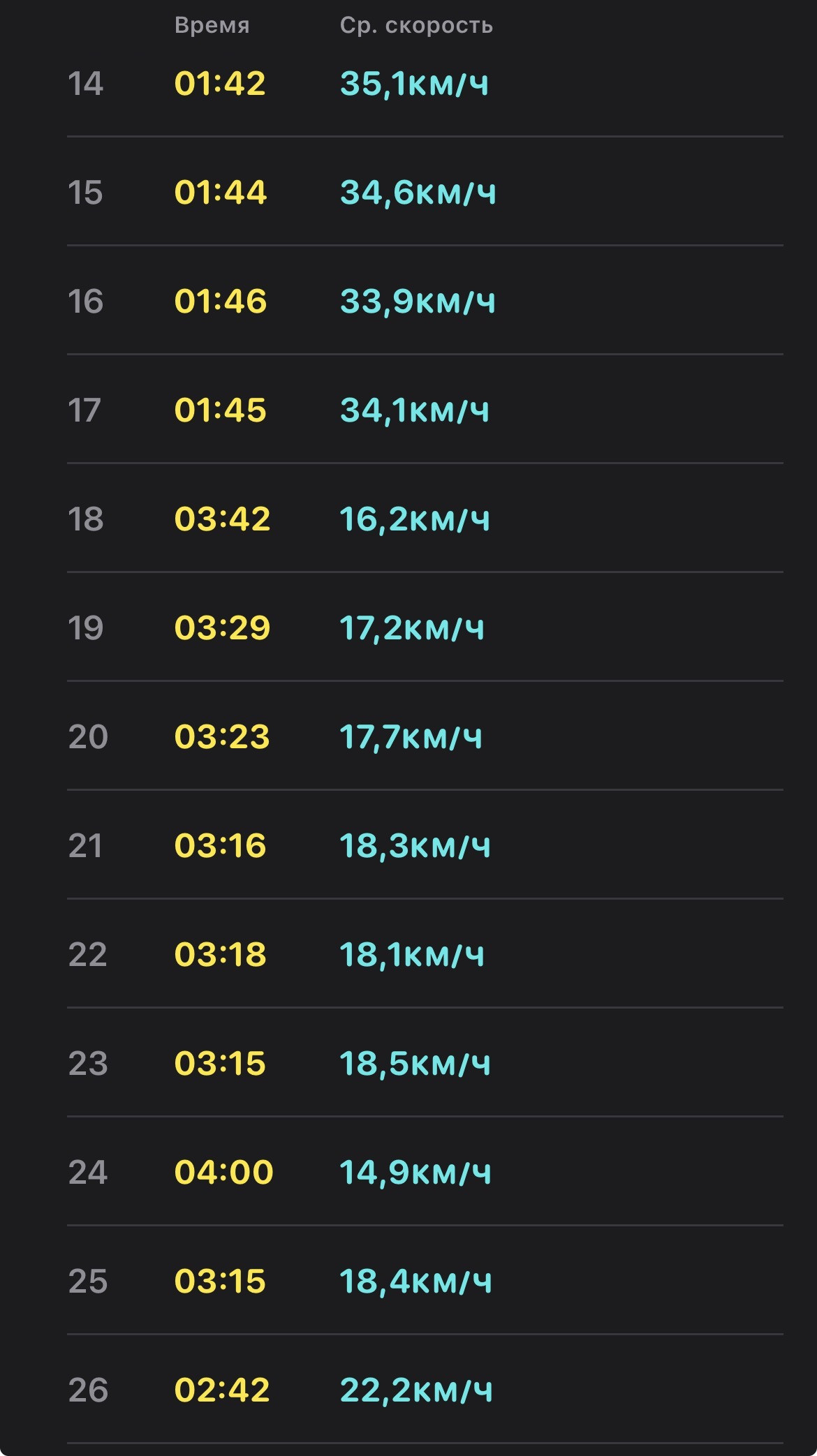Viewport: 817px width, 1456px height.
Task: Tap the 03:16 time in split 21
Action: pyautogui.click(x=220, y=846)
